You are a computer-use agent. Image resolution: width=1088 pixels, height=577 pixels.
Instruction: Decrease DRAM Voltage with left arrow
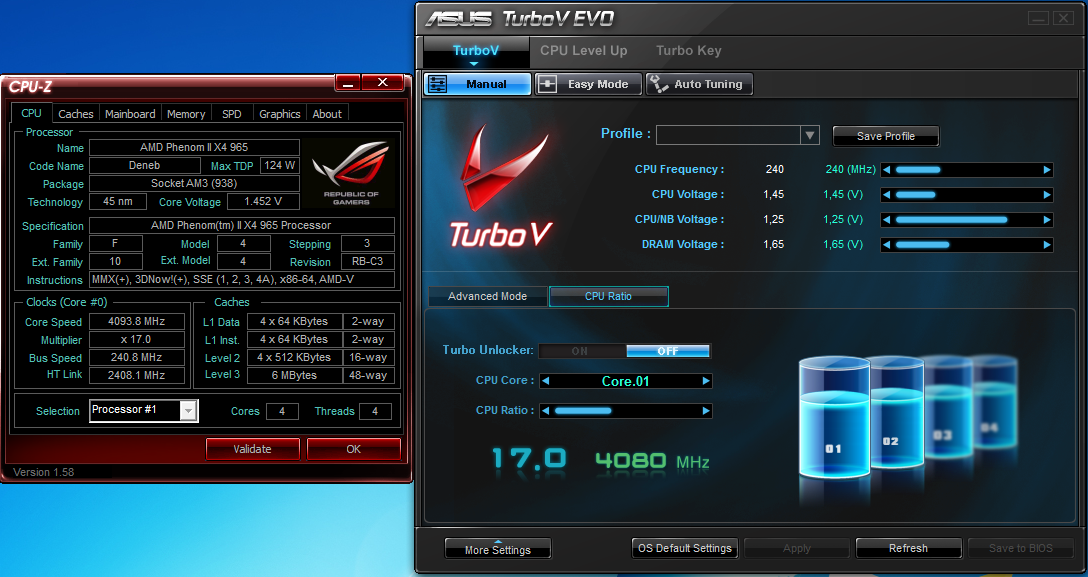coord(887,245)
